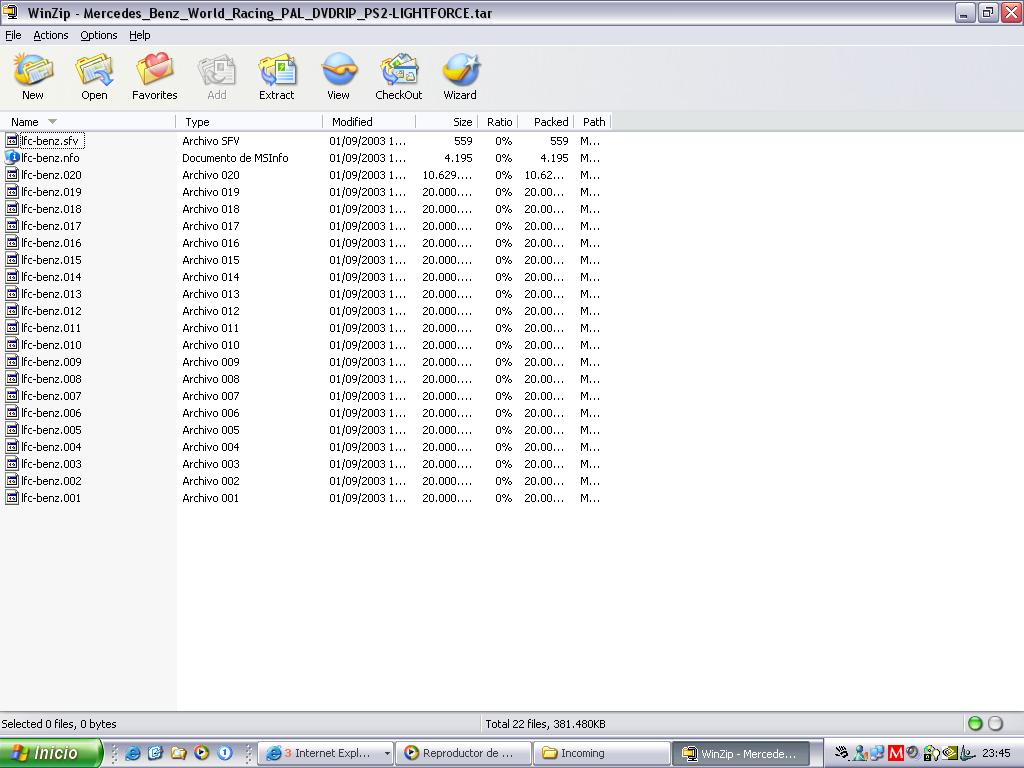Viewport: 1024px width, 768px height.
Task: Click the gray status light indicator
Action: pos(995,723)
